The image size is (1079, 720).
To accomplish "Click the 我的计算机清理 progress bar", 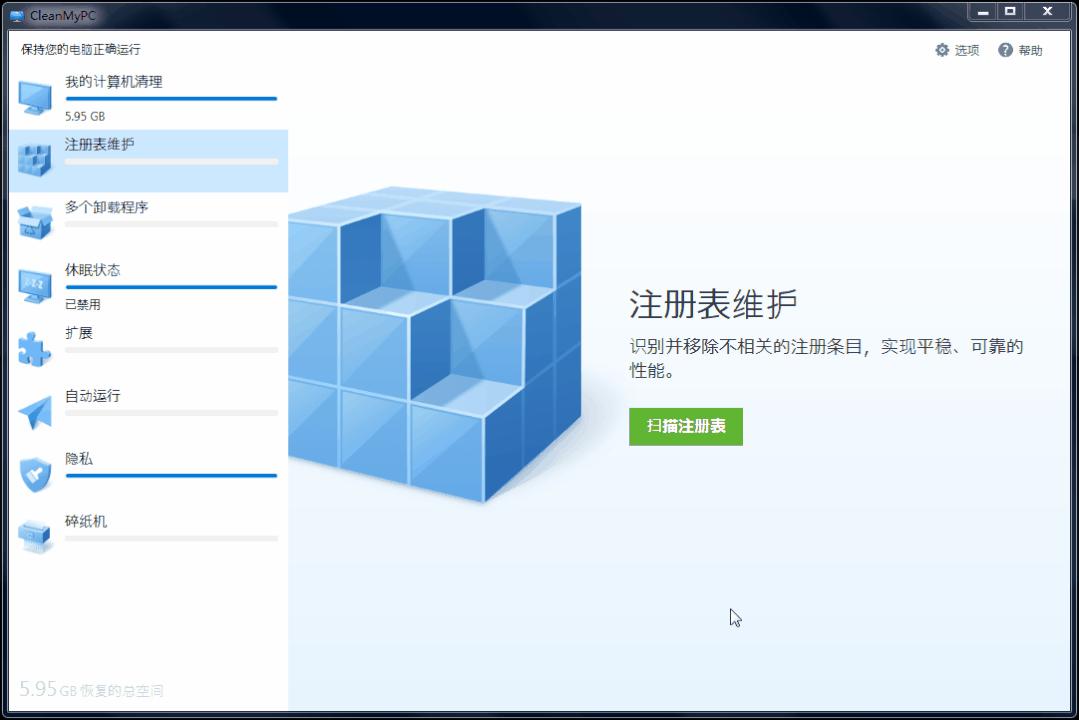I will coord(171,98).
